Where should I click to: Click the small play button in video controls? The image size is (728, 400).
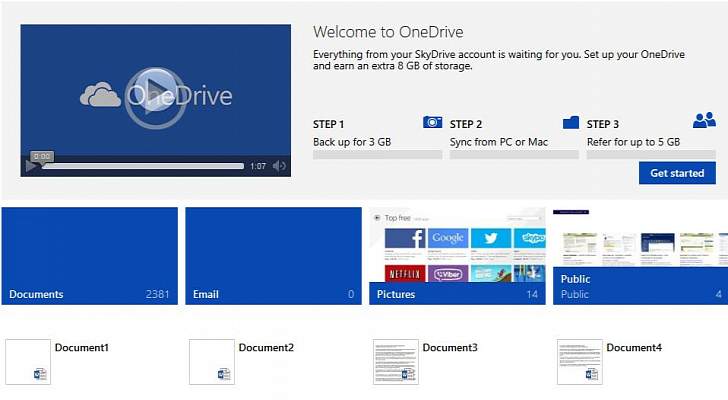[31, 166]
